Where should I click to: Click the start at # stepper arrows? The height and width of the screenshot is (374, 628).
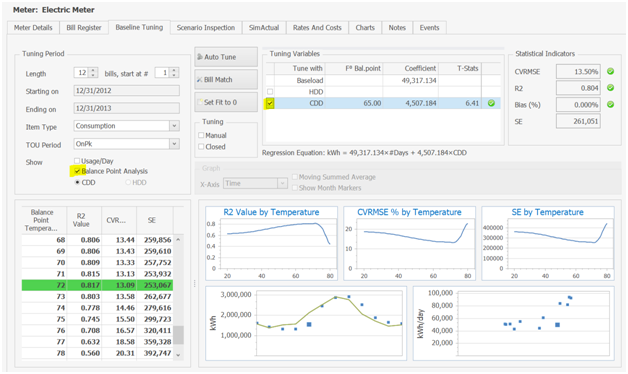[174, 72]
